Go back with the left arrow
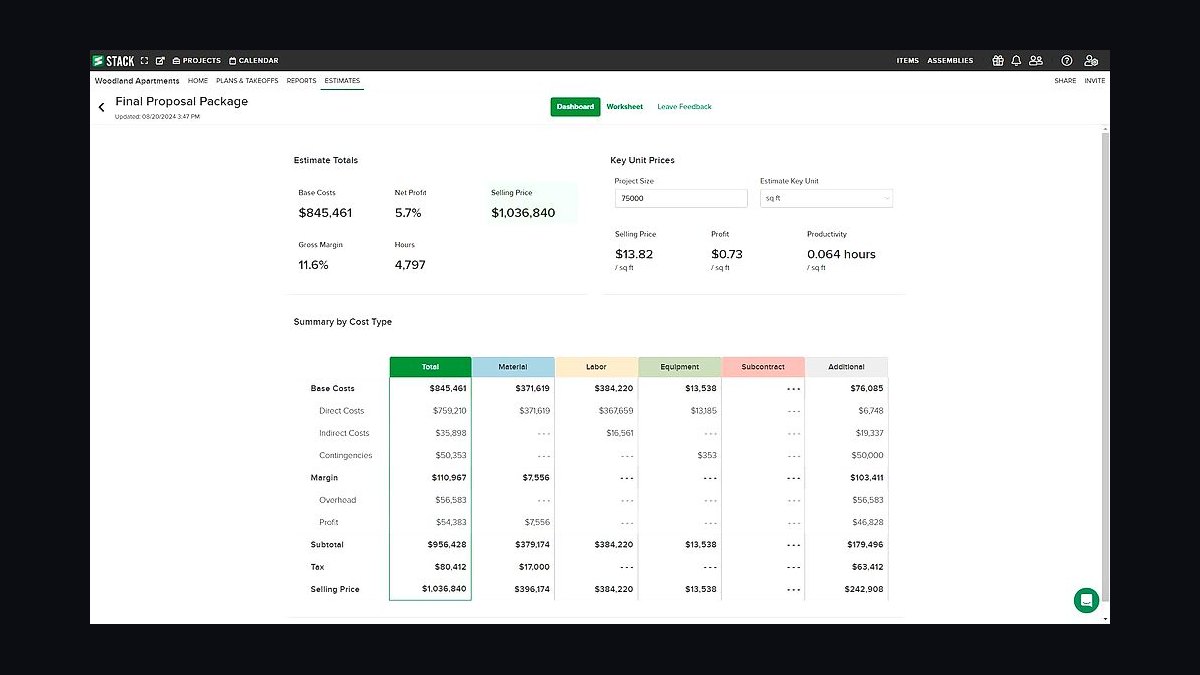The width and height of the screenshot is (1200, 675). (x=101, y=107)
